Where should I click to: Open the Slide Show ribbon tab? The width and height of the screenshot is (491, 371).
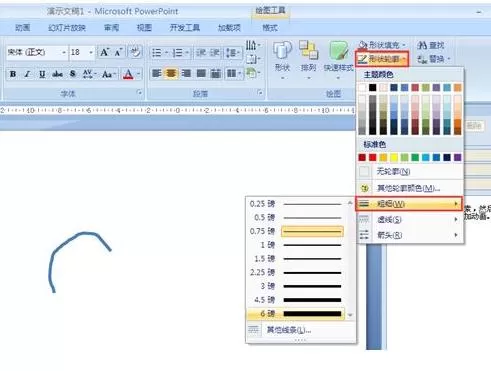click(x=67, y=28)
